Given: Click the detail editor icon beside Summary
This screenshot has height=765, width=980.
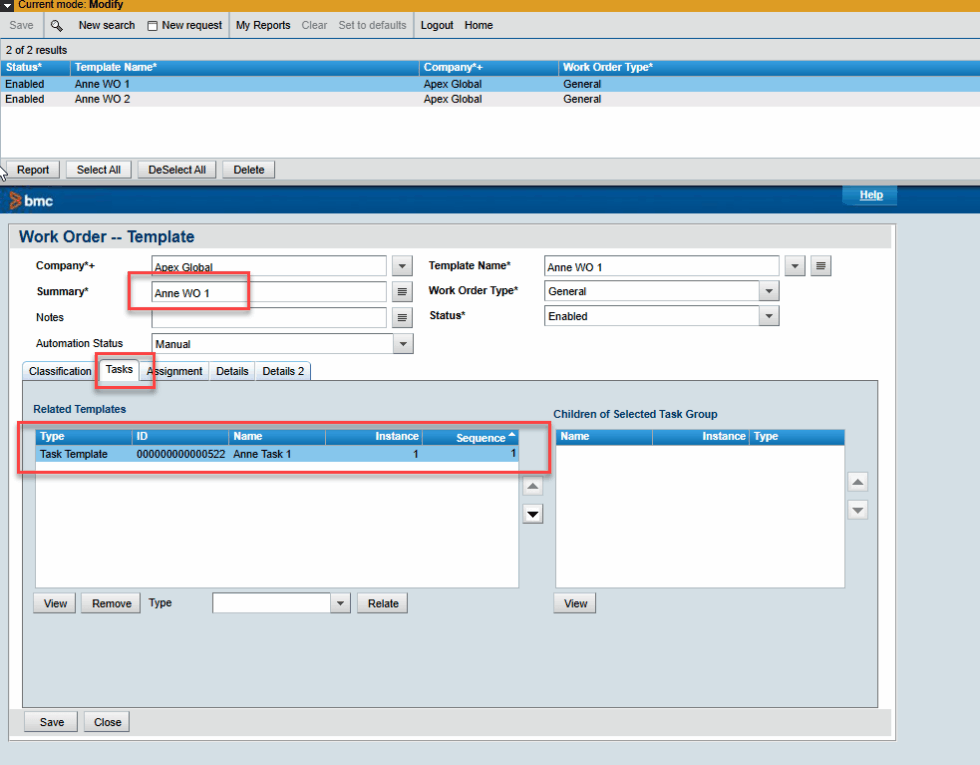Looking at the screenshot, I should [x=401, y=291].
